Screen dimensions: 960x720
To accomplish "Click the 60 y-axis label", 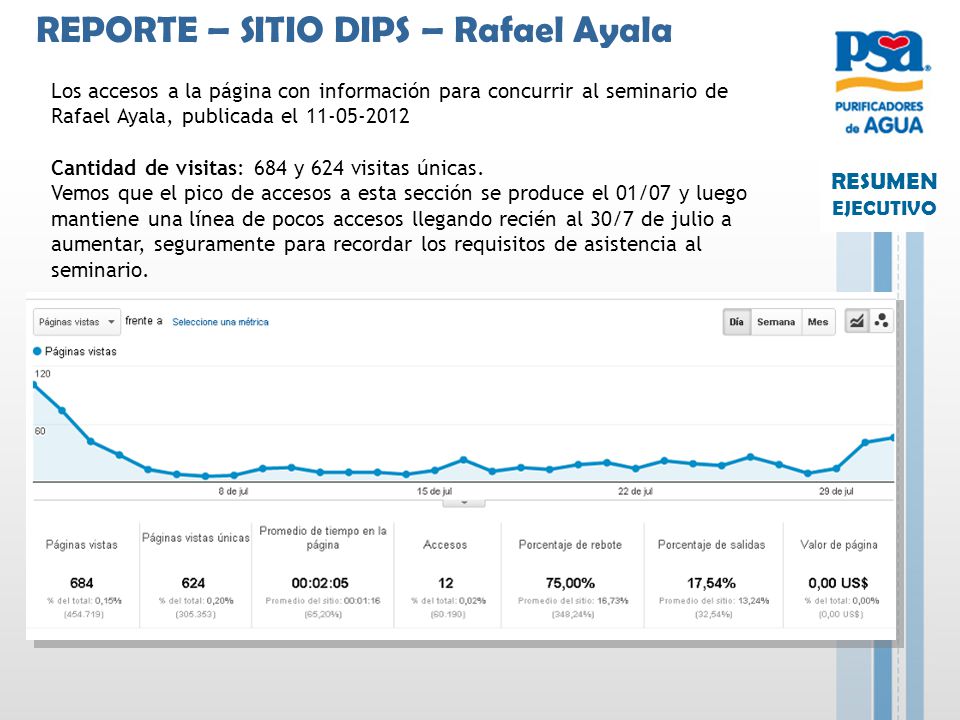I will click(x=40, y=431).
